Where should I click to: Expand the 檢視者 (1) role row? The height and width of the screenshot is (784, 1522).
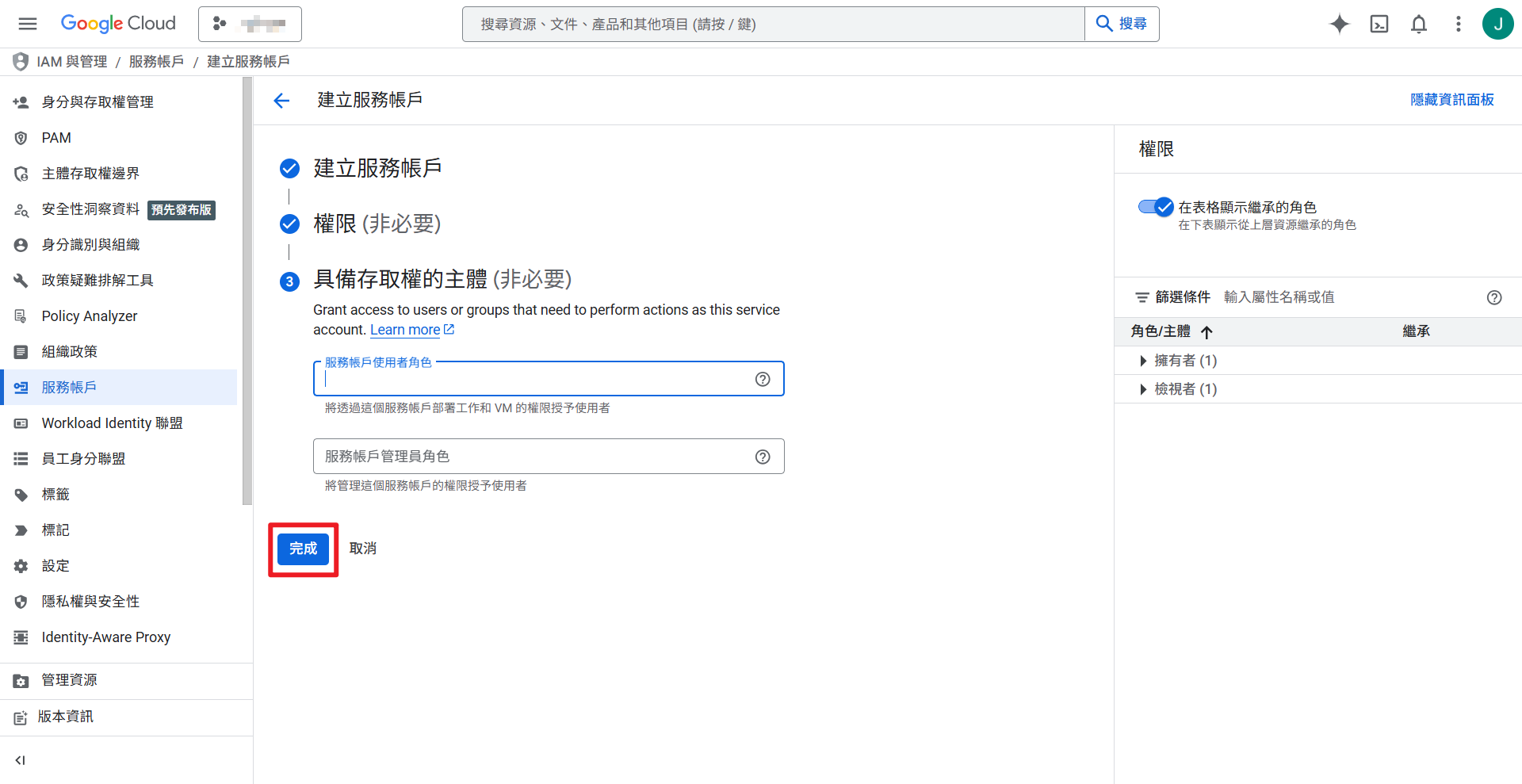[1143, 389]
